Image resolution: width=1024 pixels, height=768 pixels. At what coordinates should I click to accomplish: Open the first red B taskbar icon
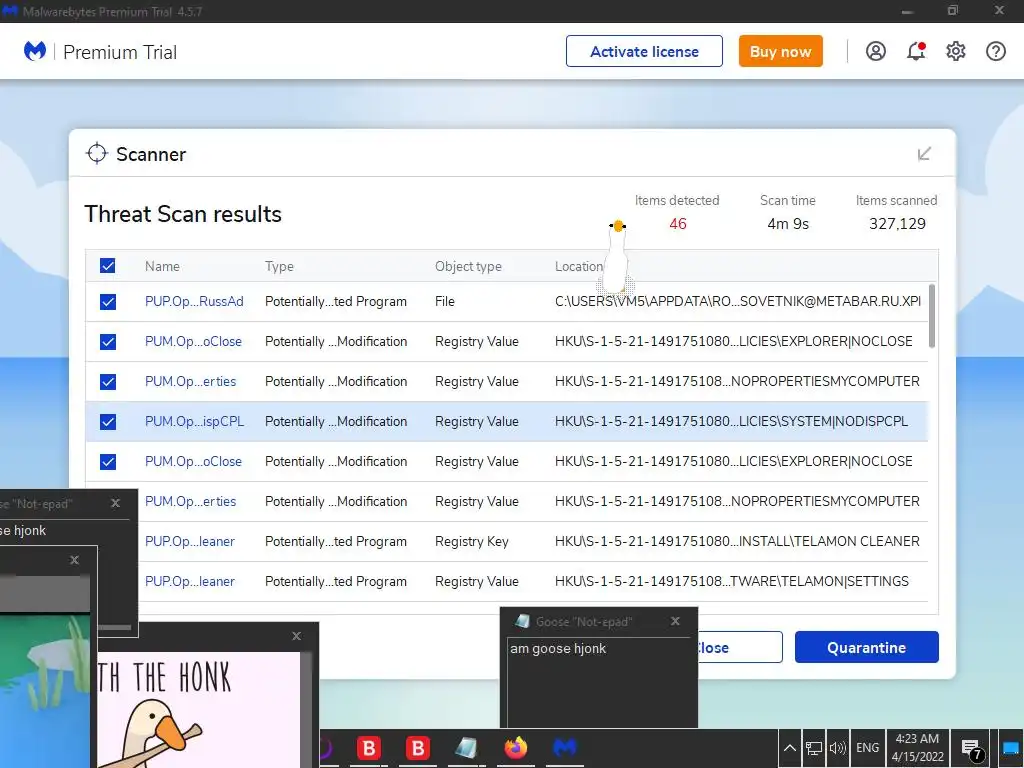click(x=369, y=748)
